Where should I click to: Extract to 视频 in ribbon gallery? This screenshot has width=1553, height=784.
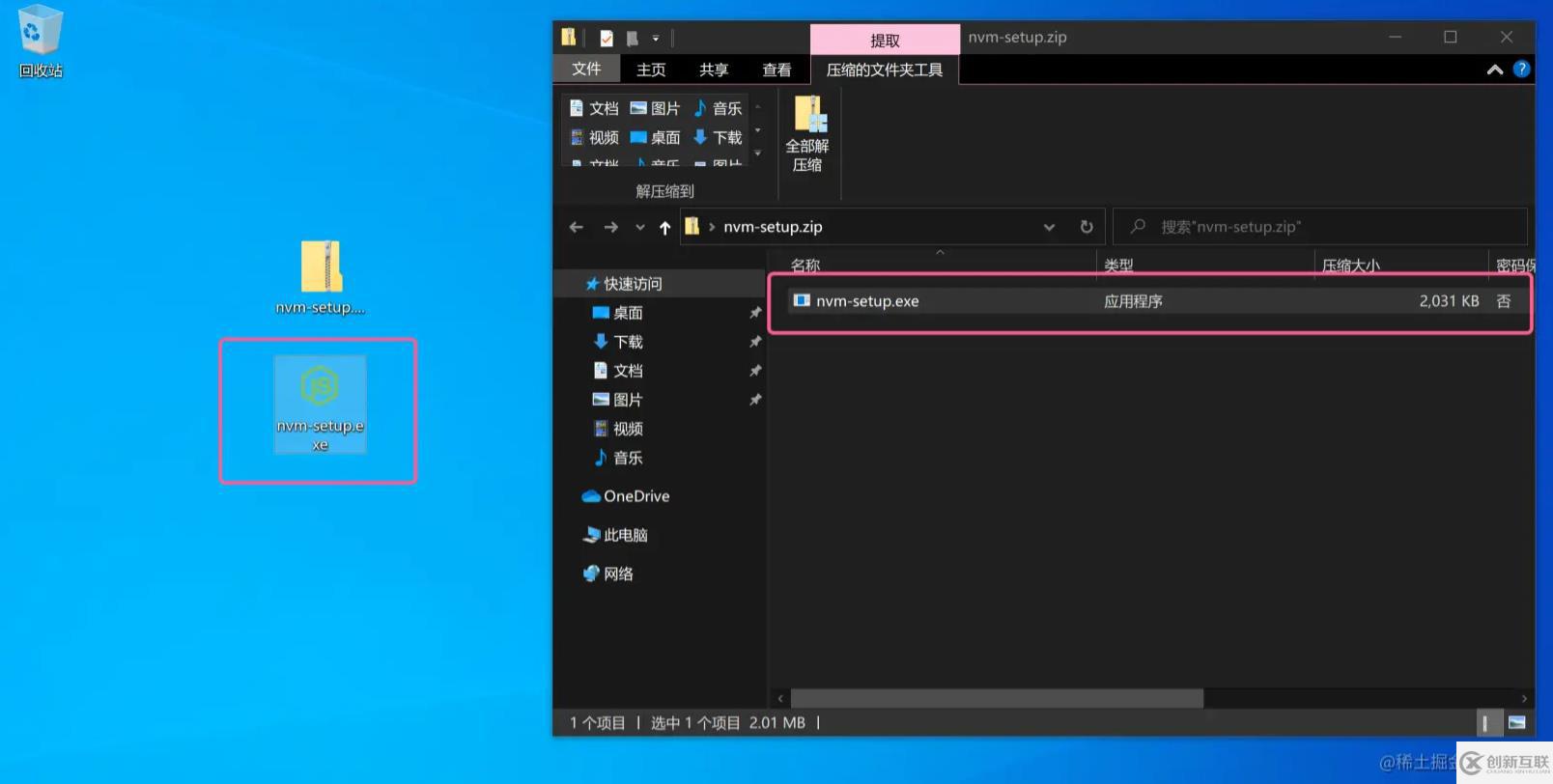click(594, 137)
